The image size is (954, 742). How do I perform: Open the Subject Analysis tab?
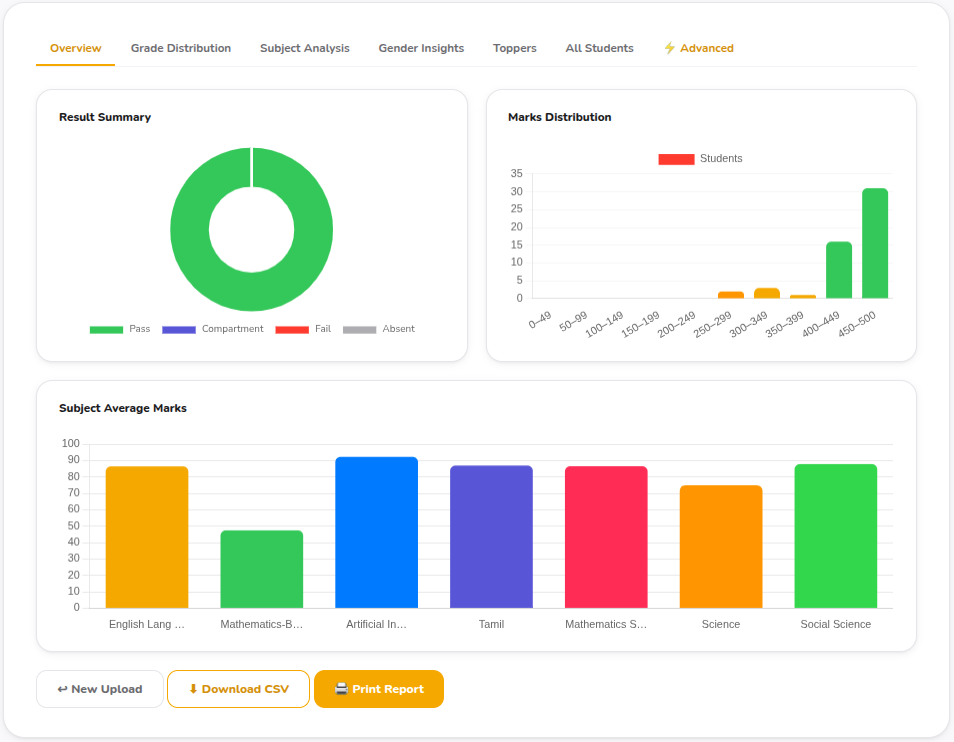305,48
